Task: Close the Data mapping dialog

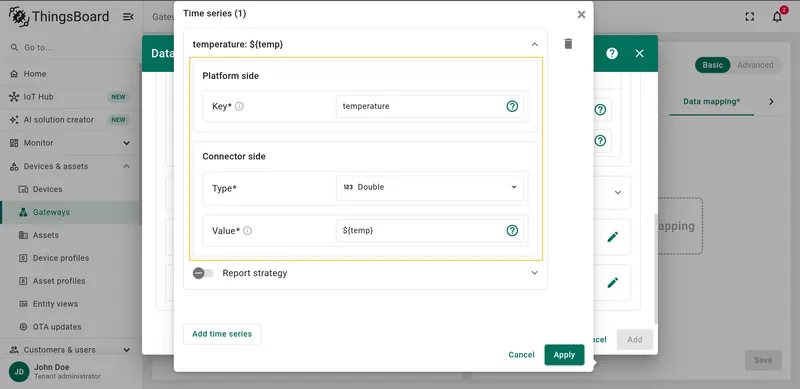Action: (639, 53)
